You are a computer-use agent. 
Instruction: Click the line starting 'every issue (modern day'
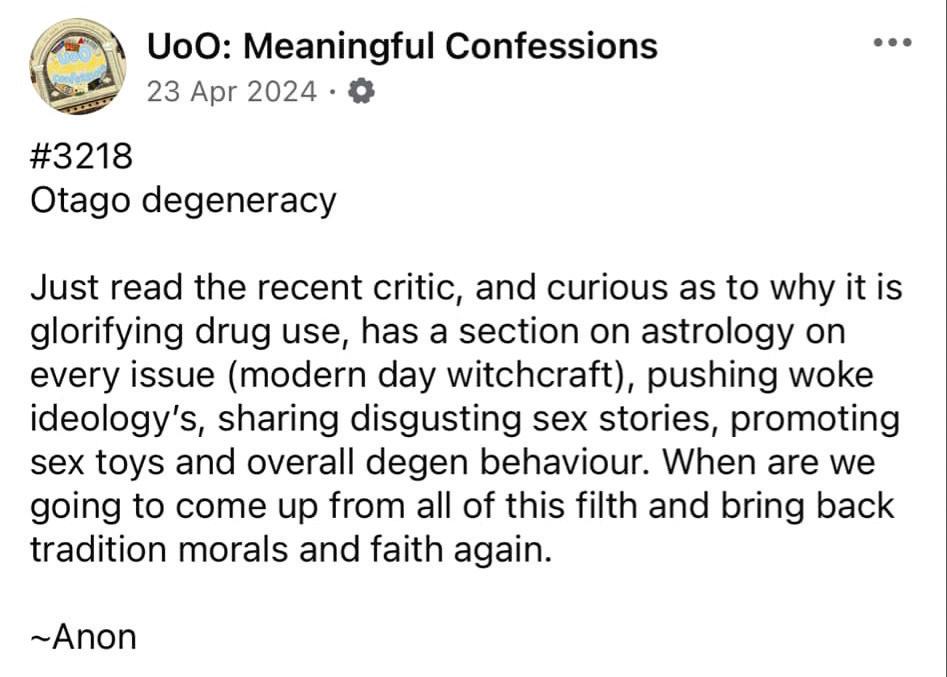click(451, 376)
